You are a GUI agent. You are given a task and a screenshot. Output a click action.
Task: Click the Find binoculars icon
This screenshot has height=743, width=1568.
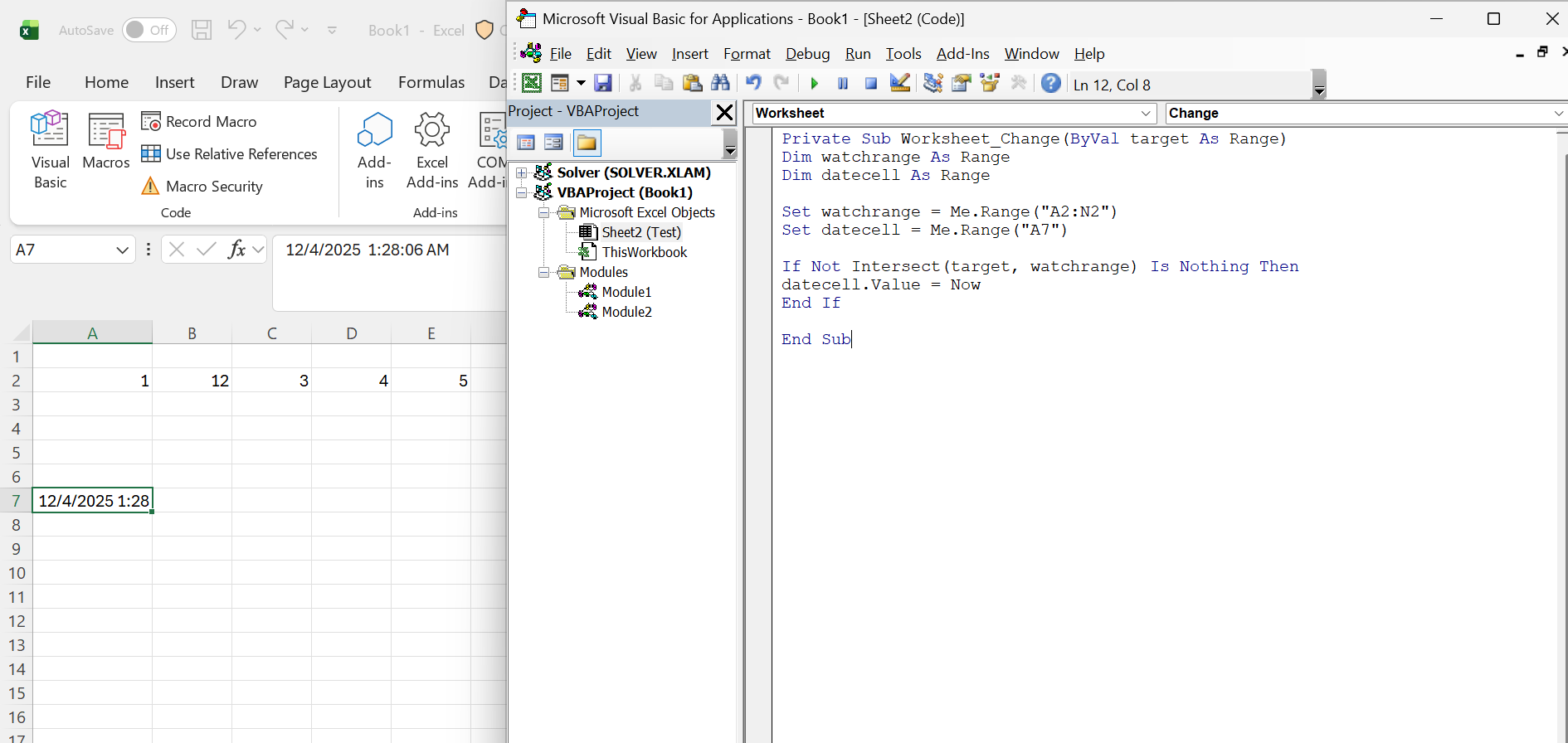pyautogui.click(x=720, y=83)
